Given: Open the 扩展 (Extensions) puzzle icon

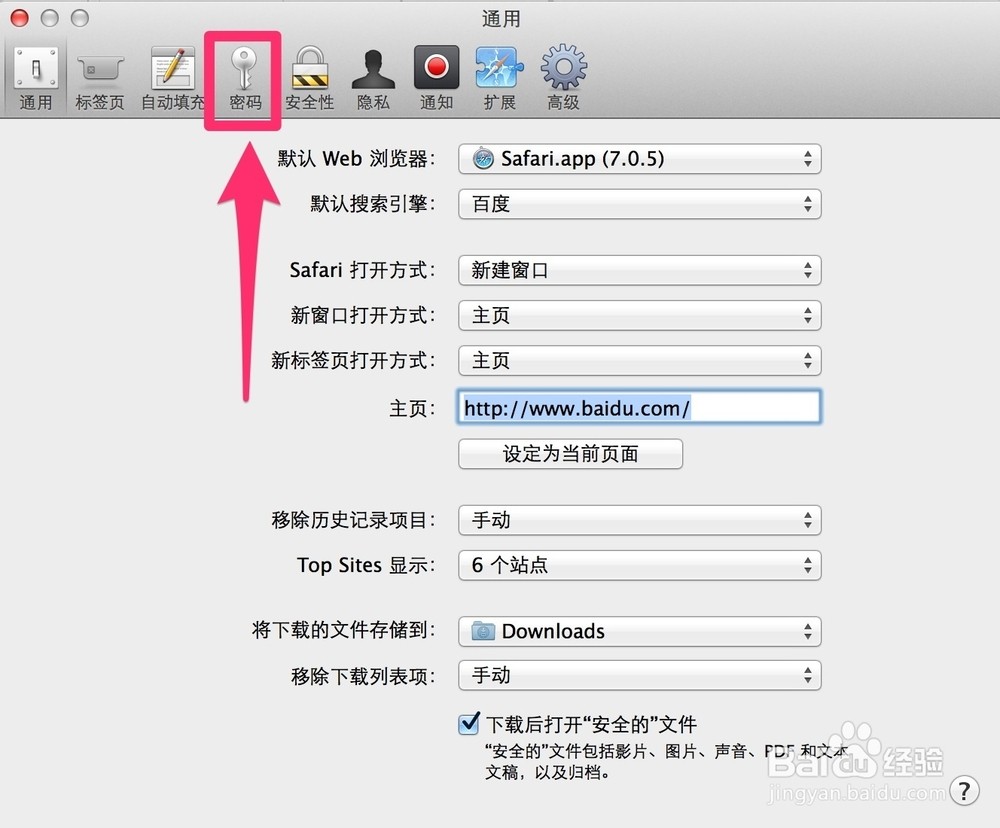Looking at the screenshot, I should coord(499,78).
